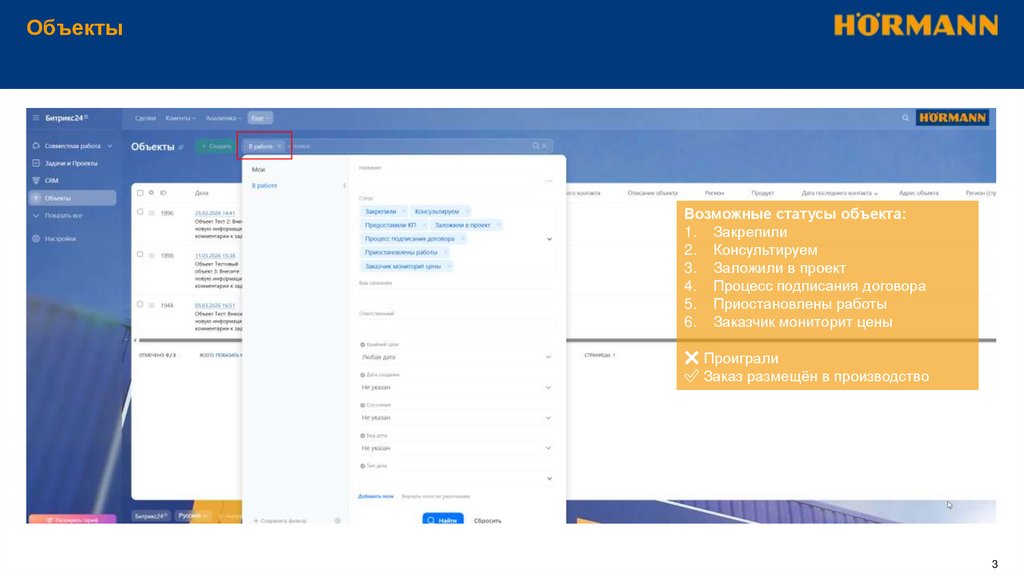This screenshot has height=574, width=1024.
Task: Remove the Дата создания filter field
Action: click(x=362, y=375)
